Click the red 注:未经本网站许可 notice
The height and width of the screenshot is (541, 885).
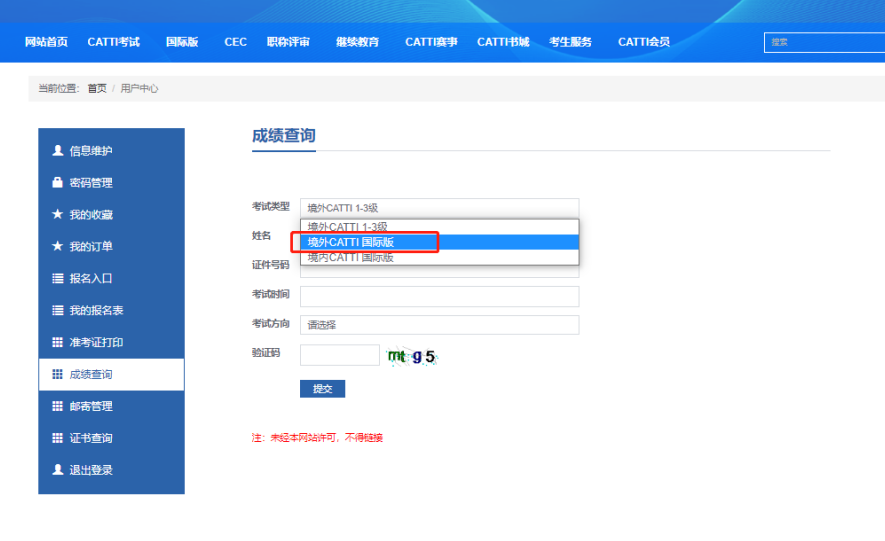[317, 438]
